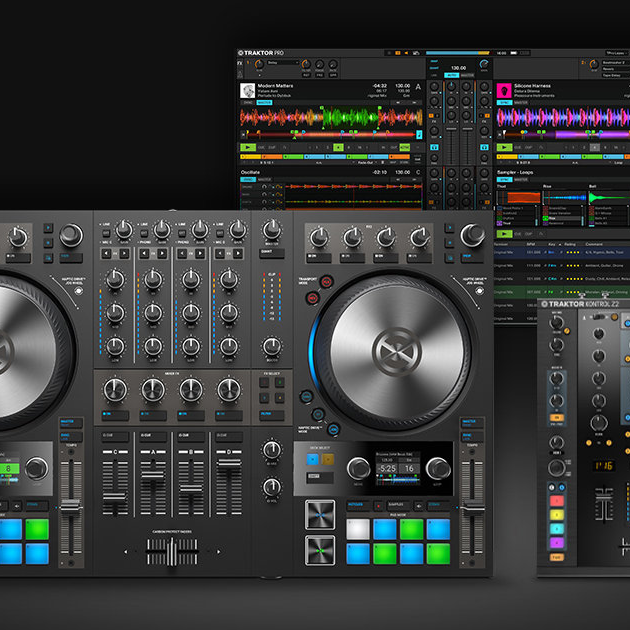Open the Tape Delay effect dropdown

click(x=616, y=75)
